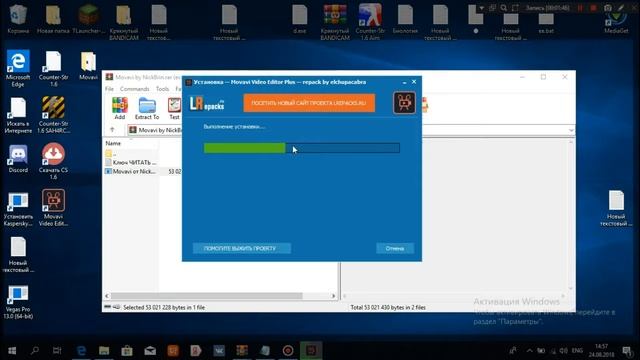Select the 'Скачать CS 1.6' desktop shortcut

point(53,161)
